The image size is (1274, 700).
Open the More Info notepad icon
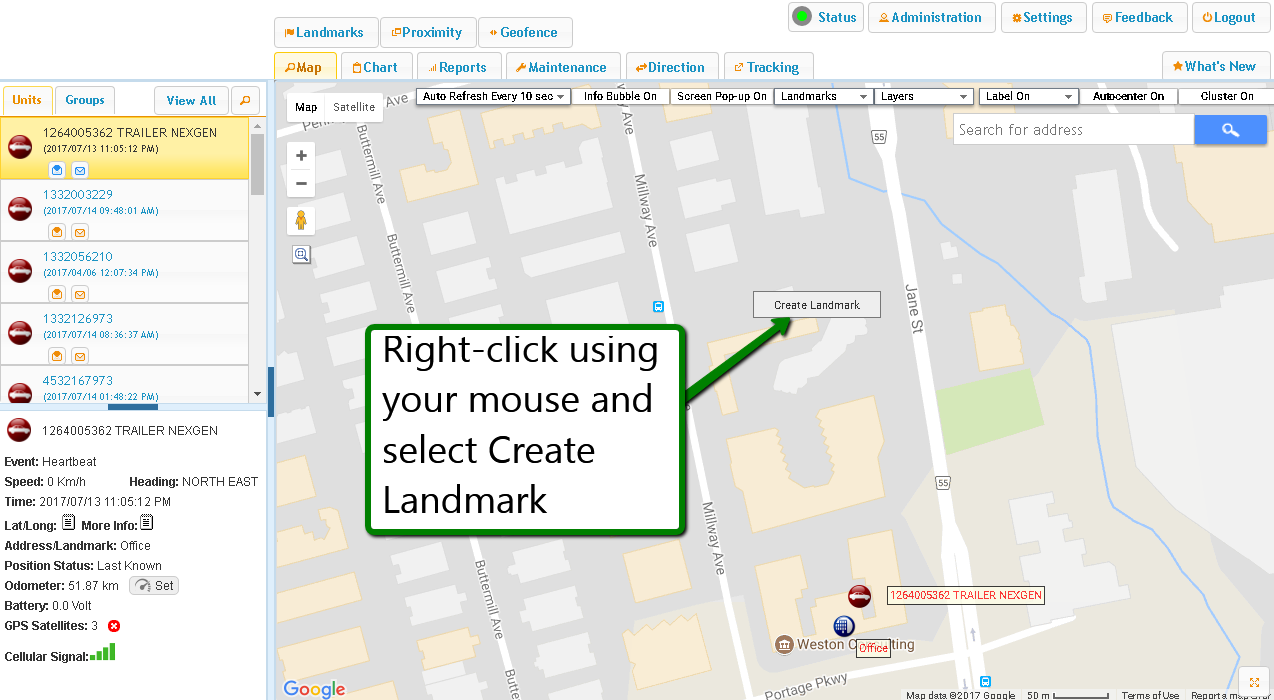pos(146,523)
